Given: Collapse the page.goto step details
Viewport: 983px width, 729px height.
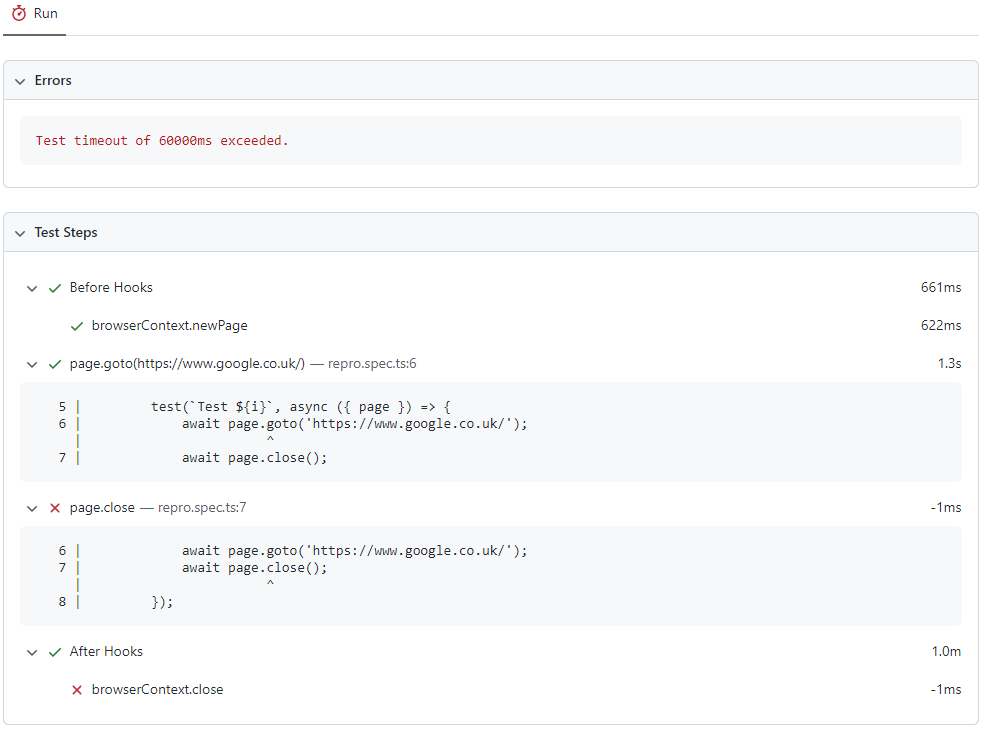Looking at the screenshot, I should (x=31, y=363).
